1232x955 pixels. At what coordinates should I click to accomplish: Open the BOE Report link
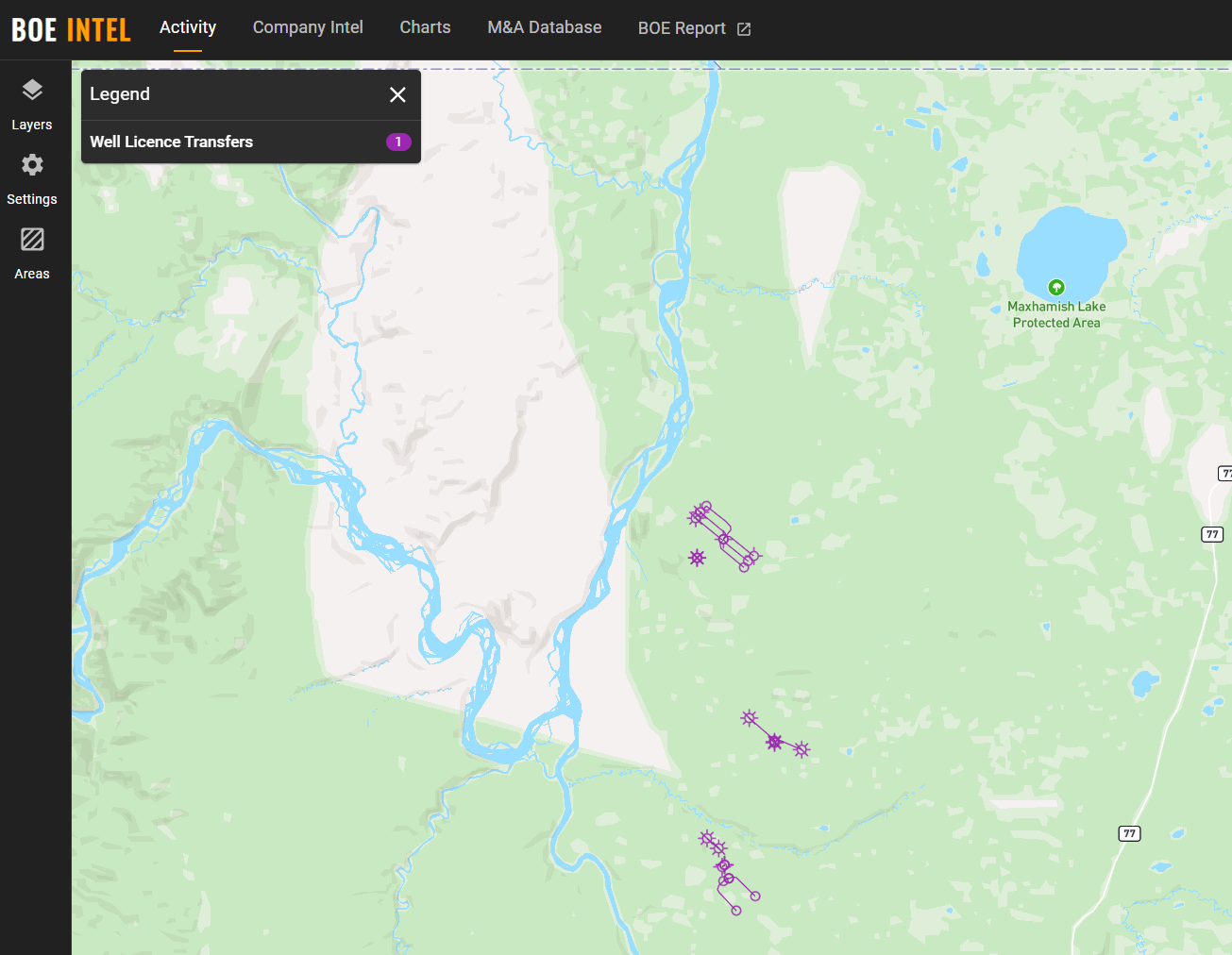point(682,28)
